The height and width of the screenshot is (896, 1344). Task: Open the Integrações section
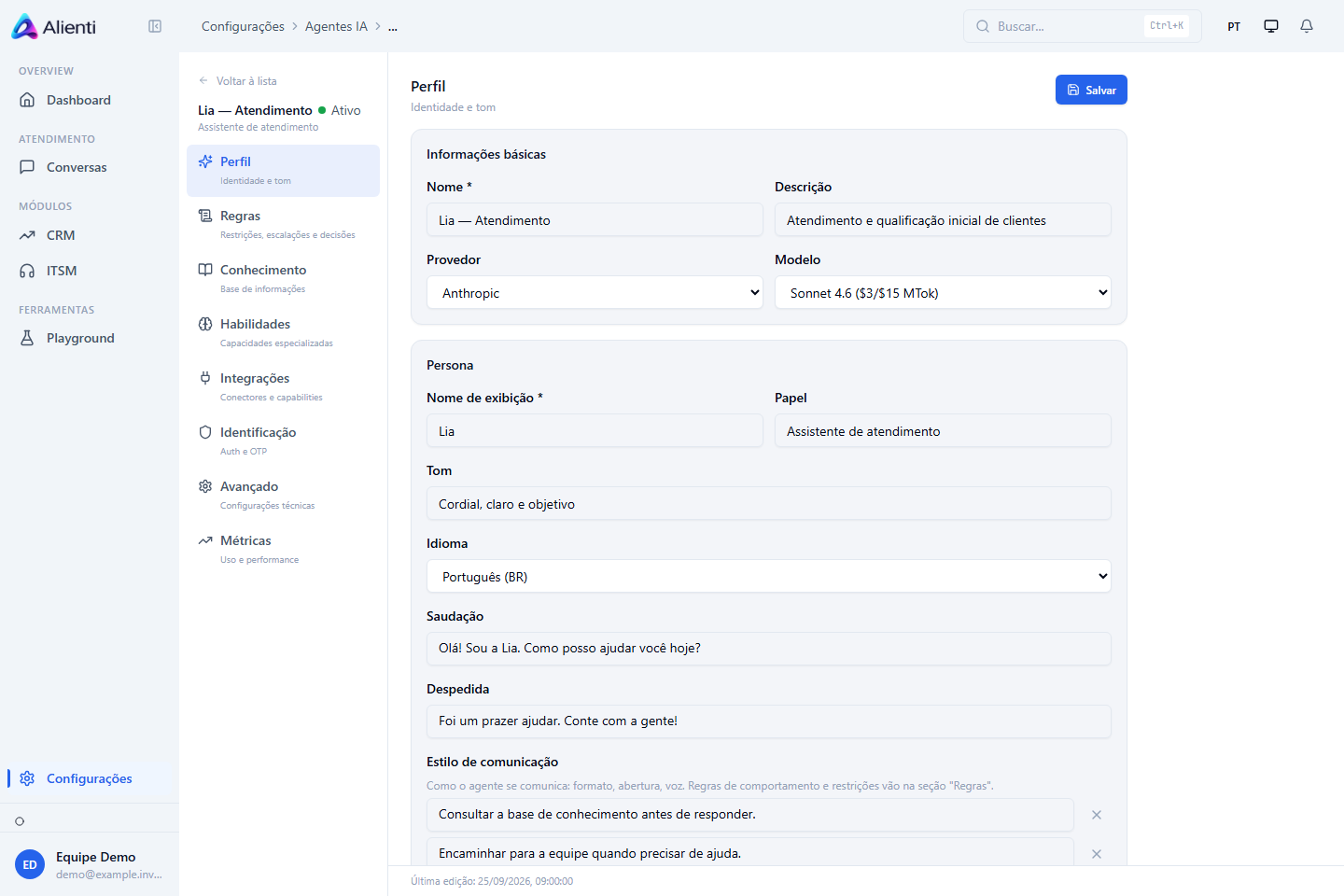tap(283, 387)
